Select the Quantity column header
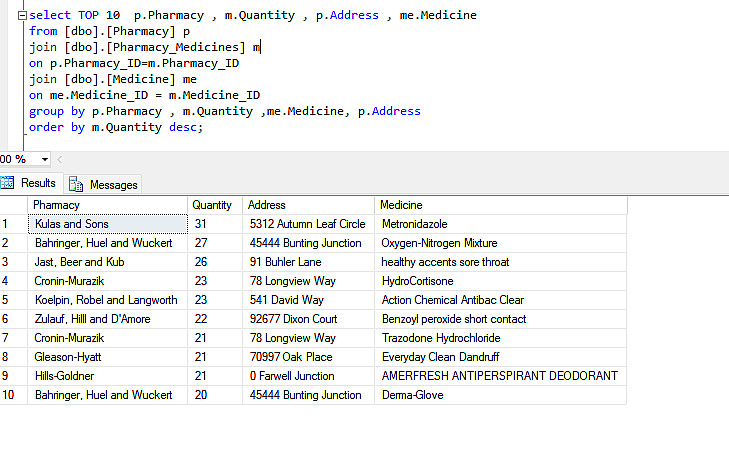The width and height of the screenshot is (729, 469). [214, 205]
